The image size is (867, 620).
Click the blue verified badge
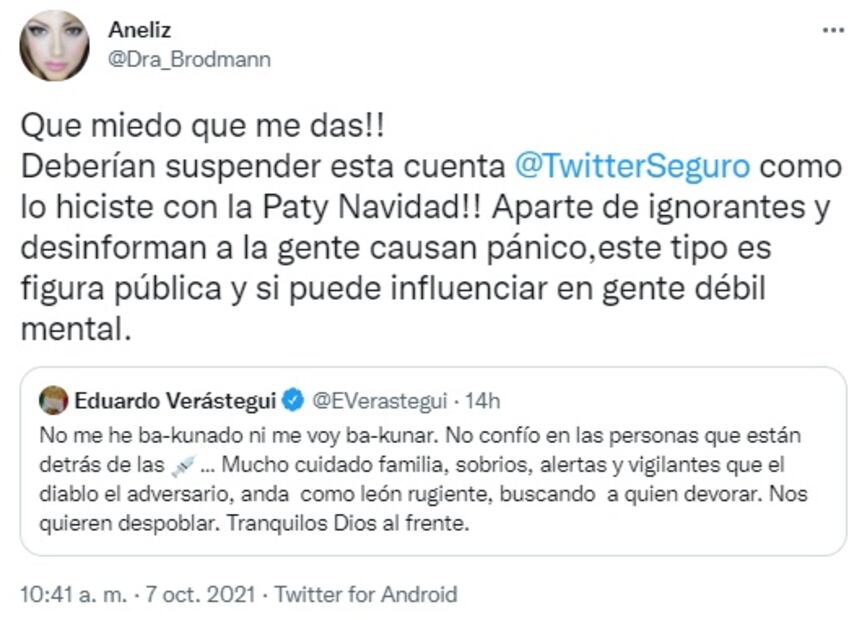point(293,402)
